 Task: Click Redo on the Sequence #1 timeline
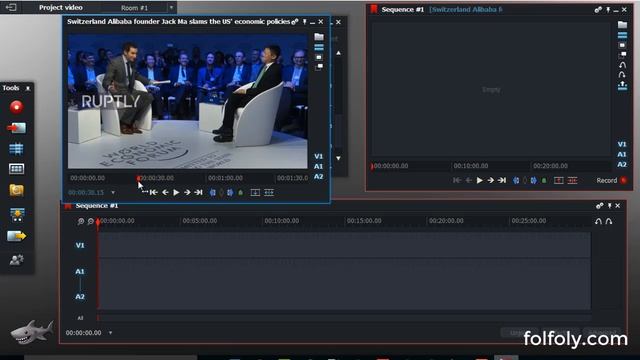[609, 221]
